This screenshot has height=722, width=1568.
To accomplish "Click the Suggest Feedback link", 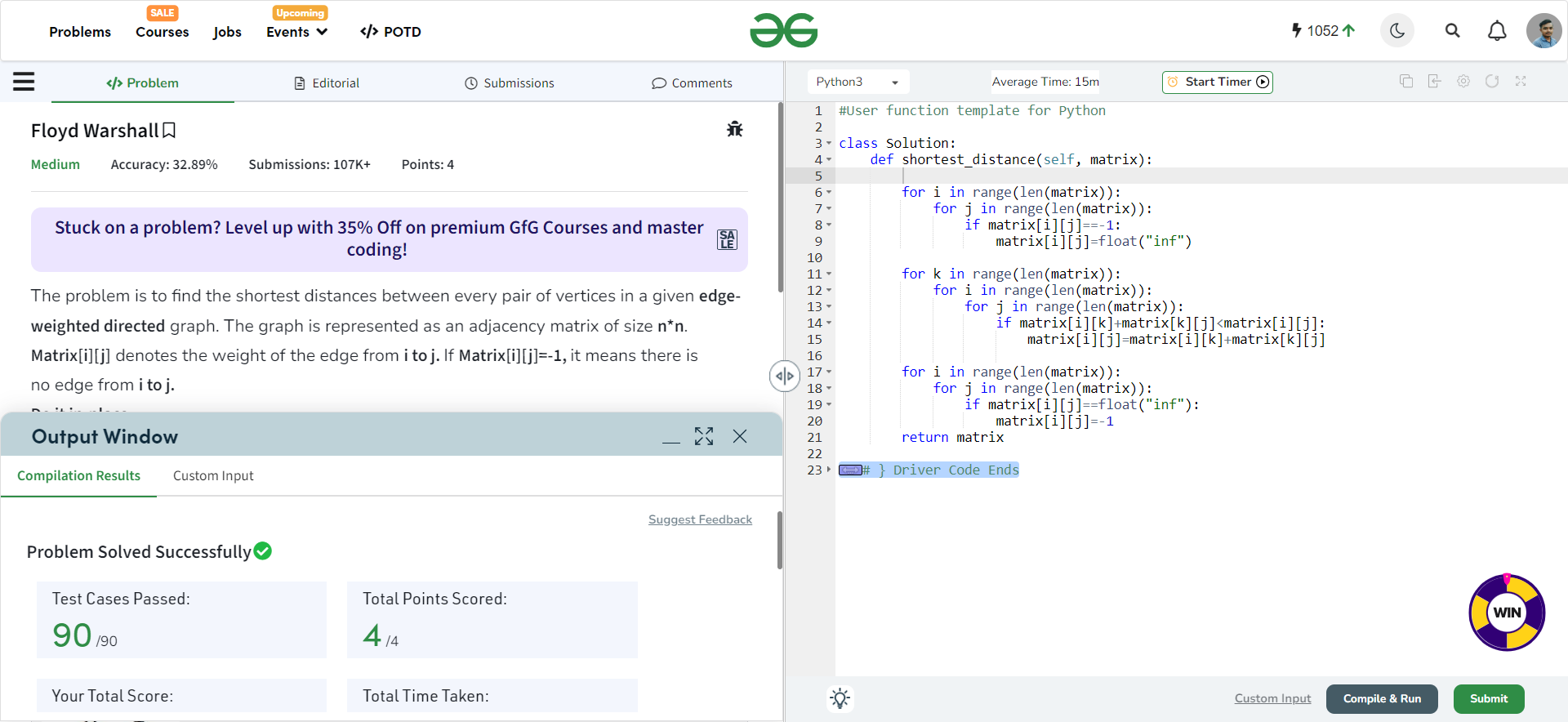I will (700, 519).
